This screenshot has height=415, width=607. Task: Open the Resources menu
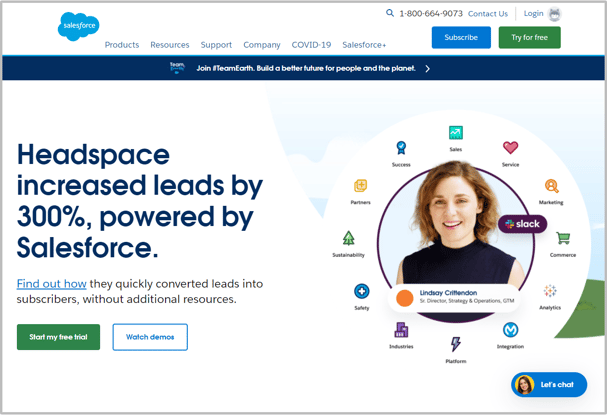[170, 45]
